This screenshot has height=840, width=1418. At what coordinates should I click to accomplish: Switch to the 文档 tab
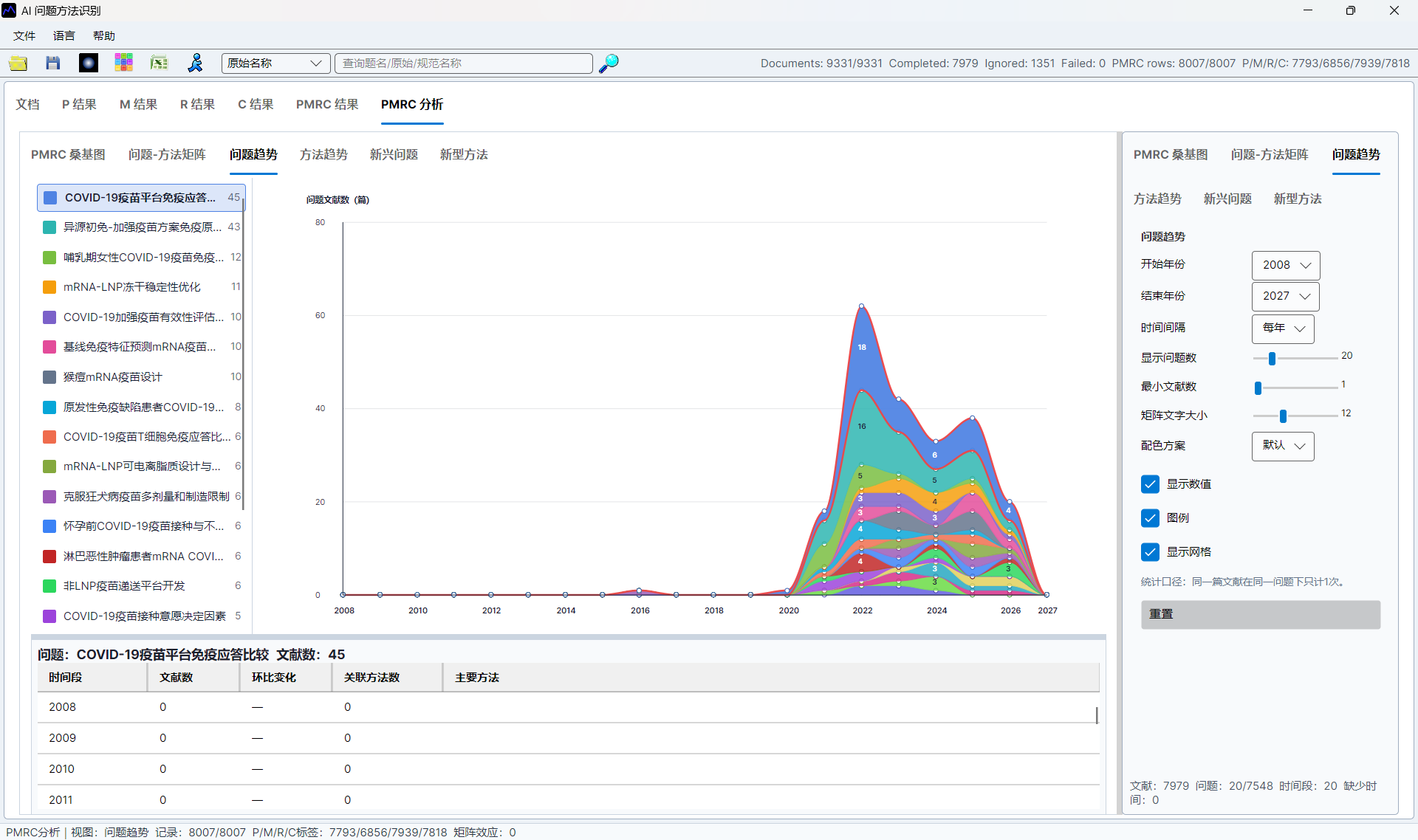tap(28, 105)
